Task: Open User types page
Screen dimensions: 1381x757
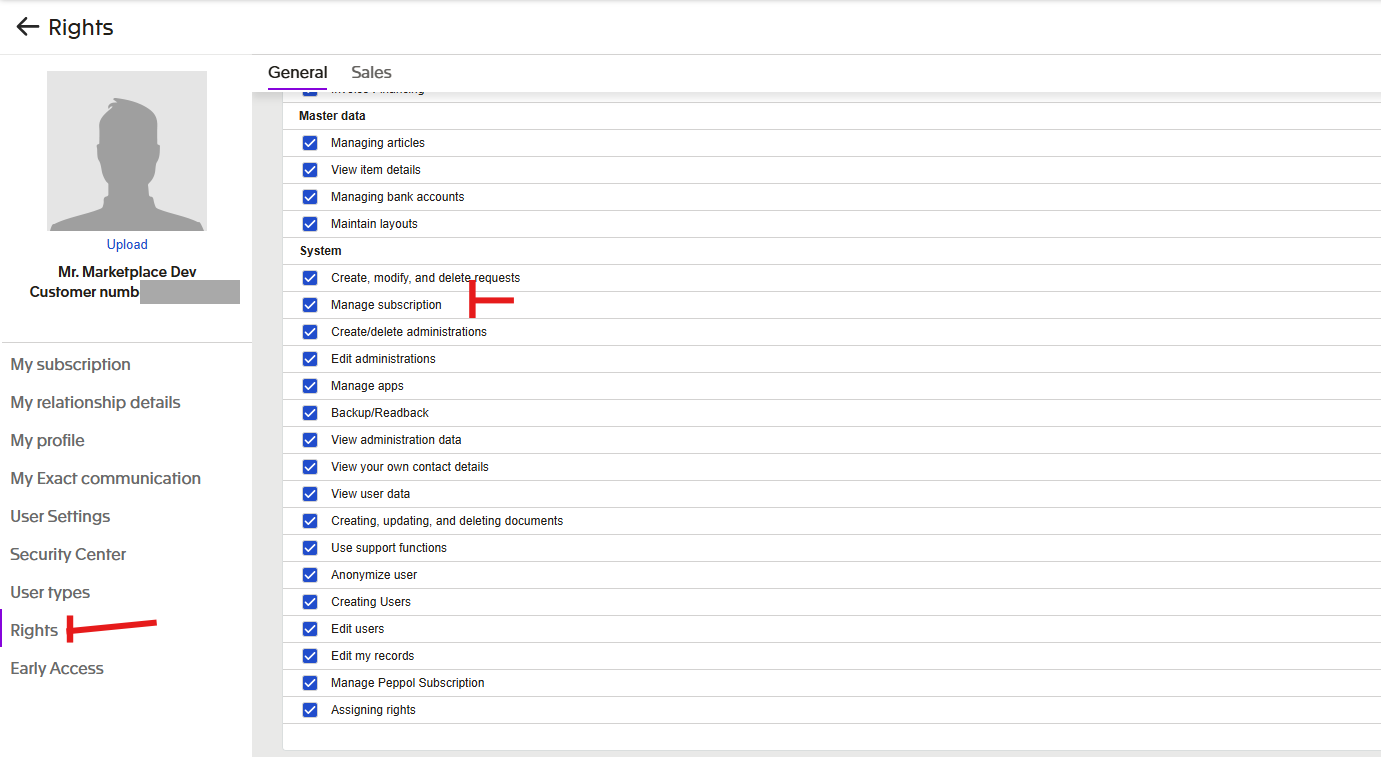Action: [x=50, y=592]
